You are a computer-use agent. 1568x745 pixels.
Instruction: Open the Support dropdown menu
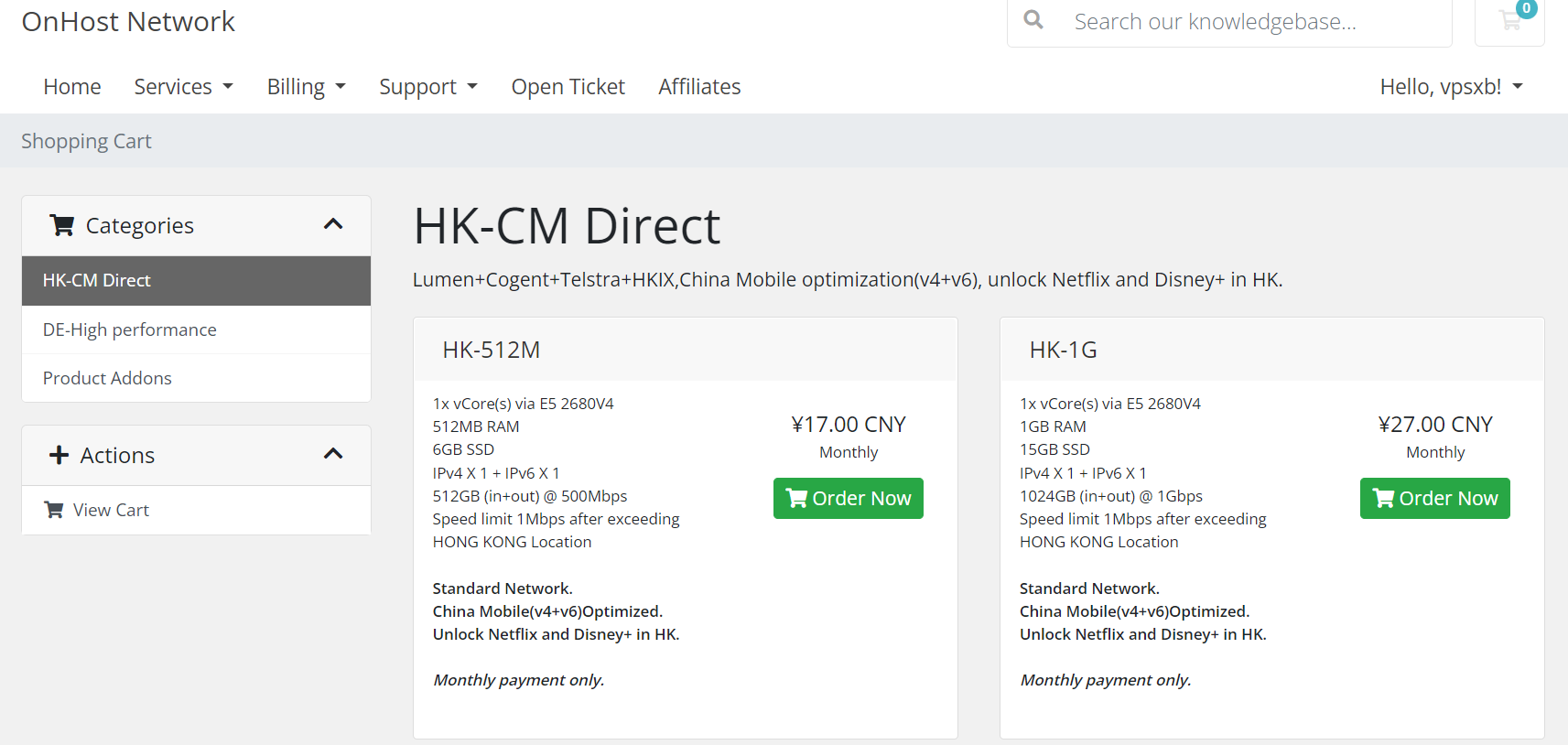point(428,87)
